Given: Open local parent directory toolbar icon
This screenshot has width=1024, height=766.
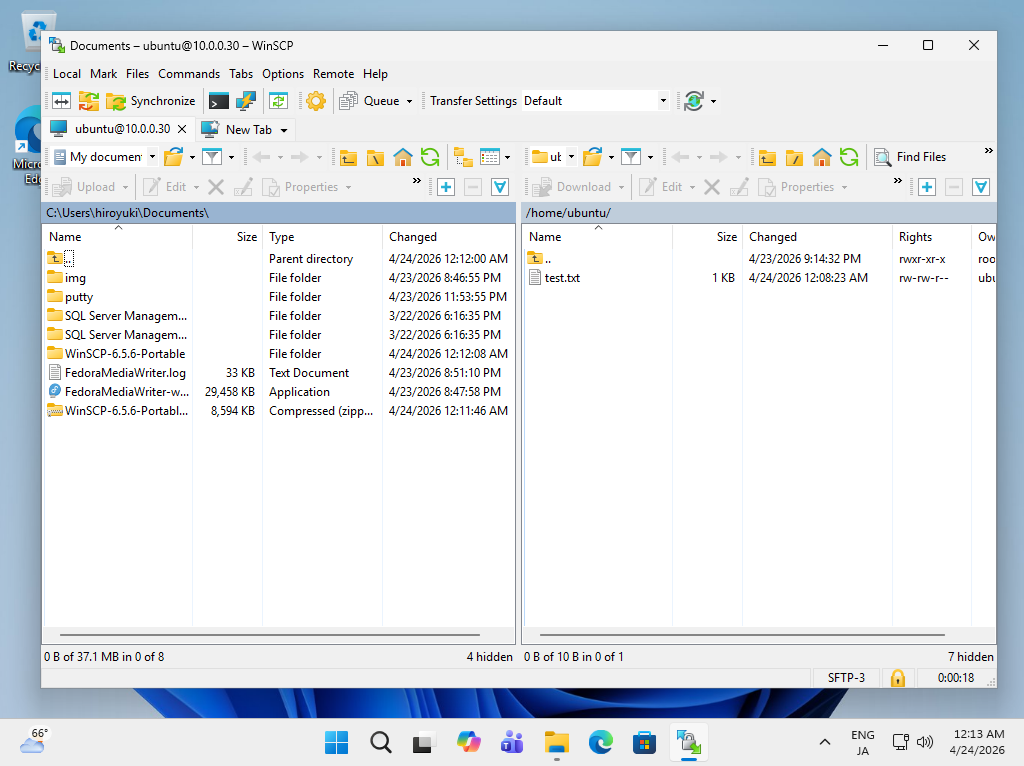Looking at the screenshot, I should [348, 157].
